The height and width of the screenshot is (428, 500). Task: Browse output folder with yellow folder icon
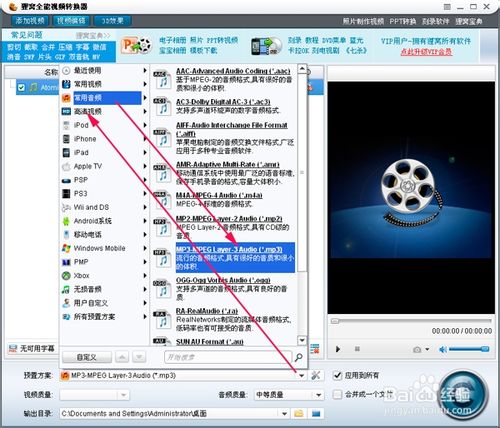click(299, 414)
